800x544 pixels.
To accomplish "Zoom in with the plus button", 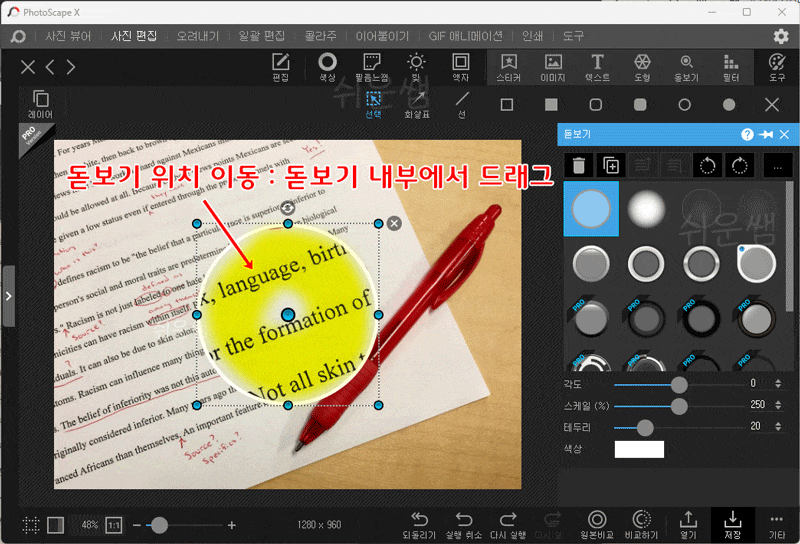I will [x=232, y=525].
